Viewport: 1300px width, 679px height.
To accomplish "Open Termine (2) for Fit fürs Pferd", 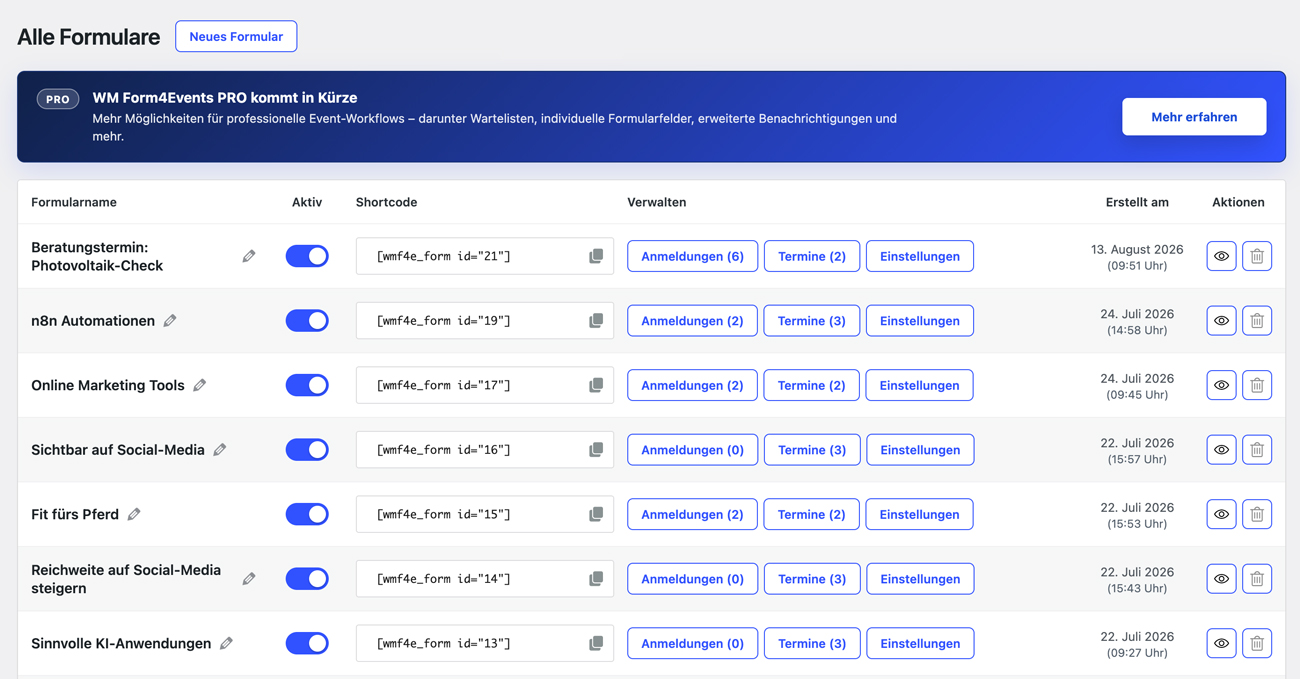I will (811, 514).
